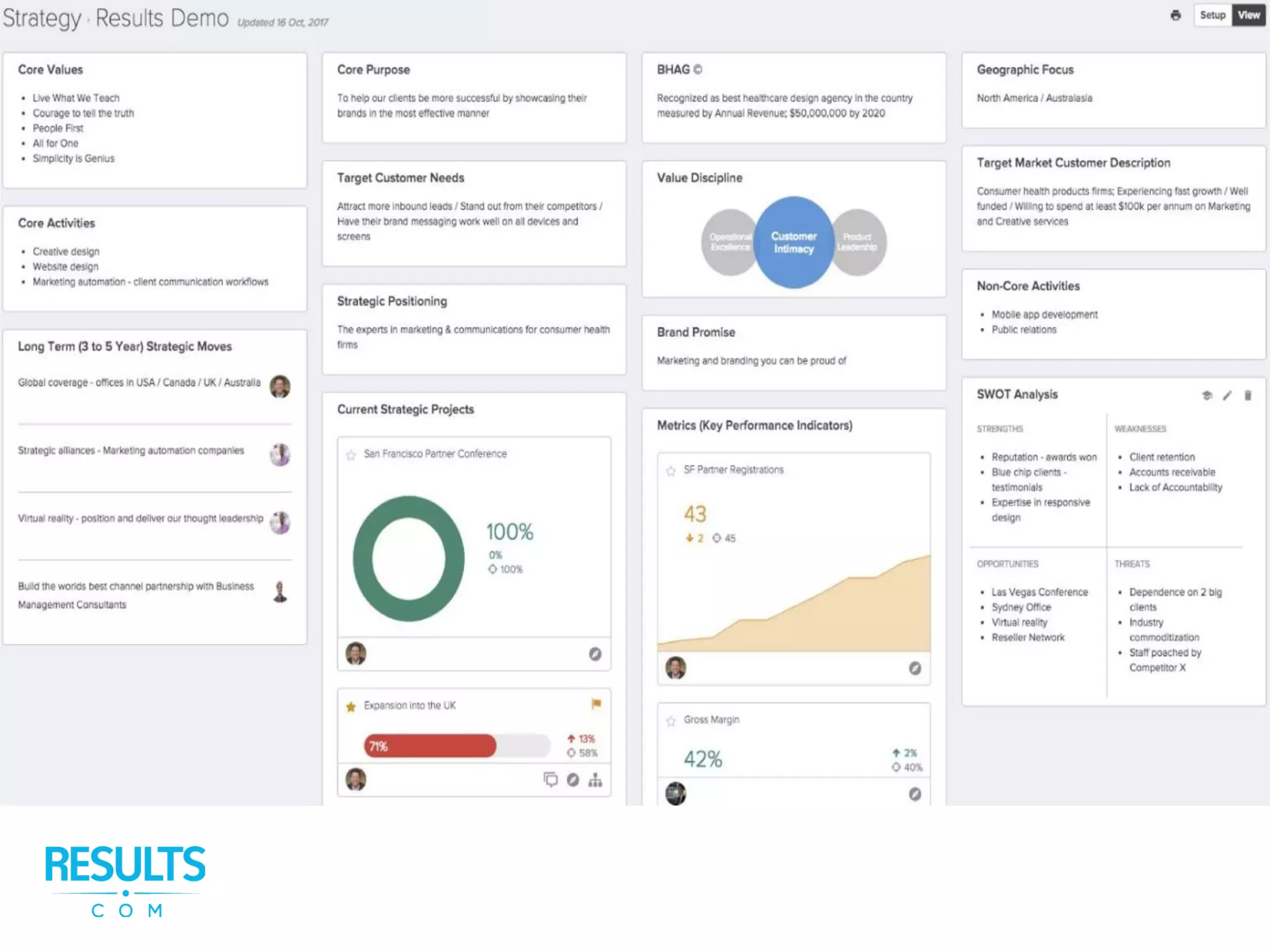
Task: Click compass icon on SF Partner Conference card
Action: [x=595, y=654]
